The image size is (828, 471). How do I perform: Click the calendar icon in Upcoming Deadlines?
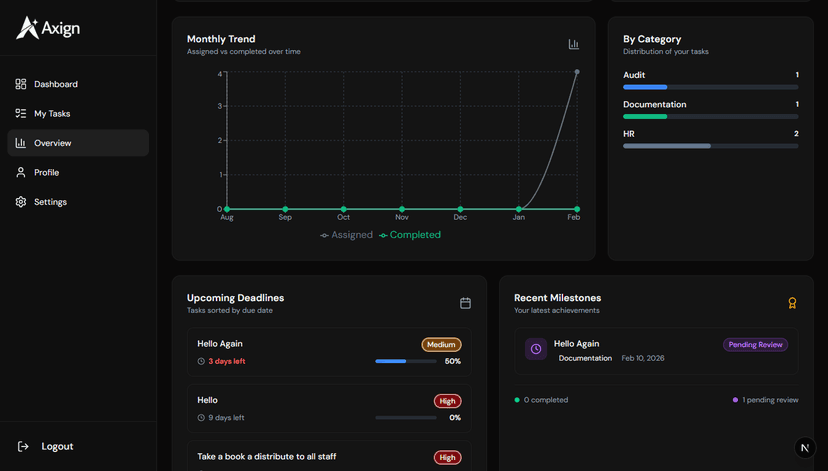[x=465, y=303]
